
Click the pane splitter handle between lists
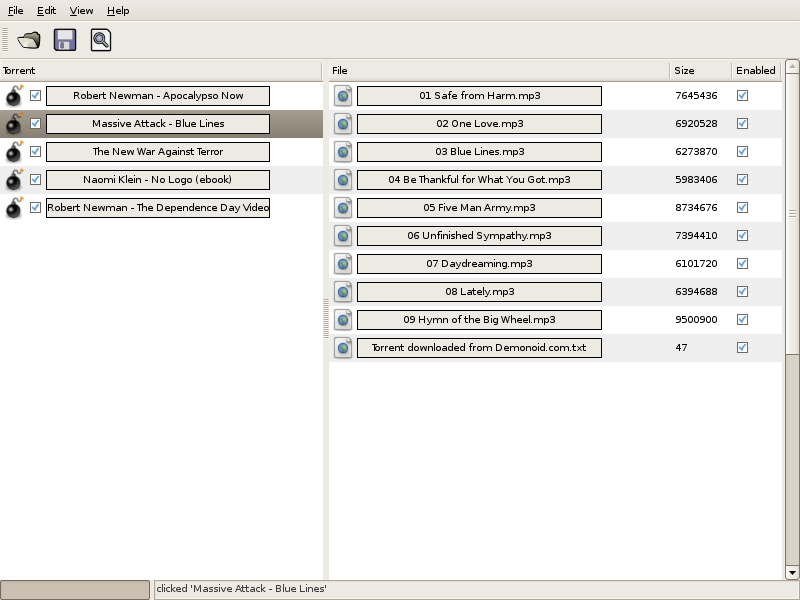(x=326, y=319)
